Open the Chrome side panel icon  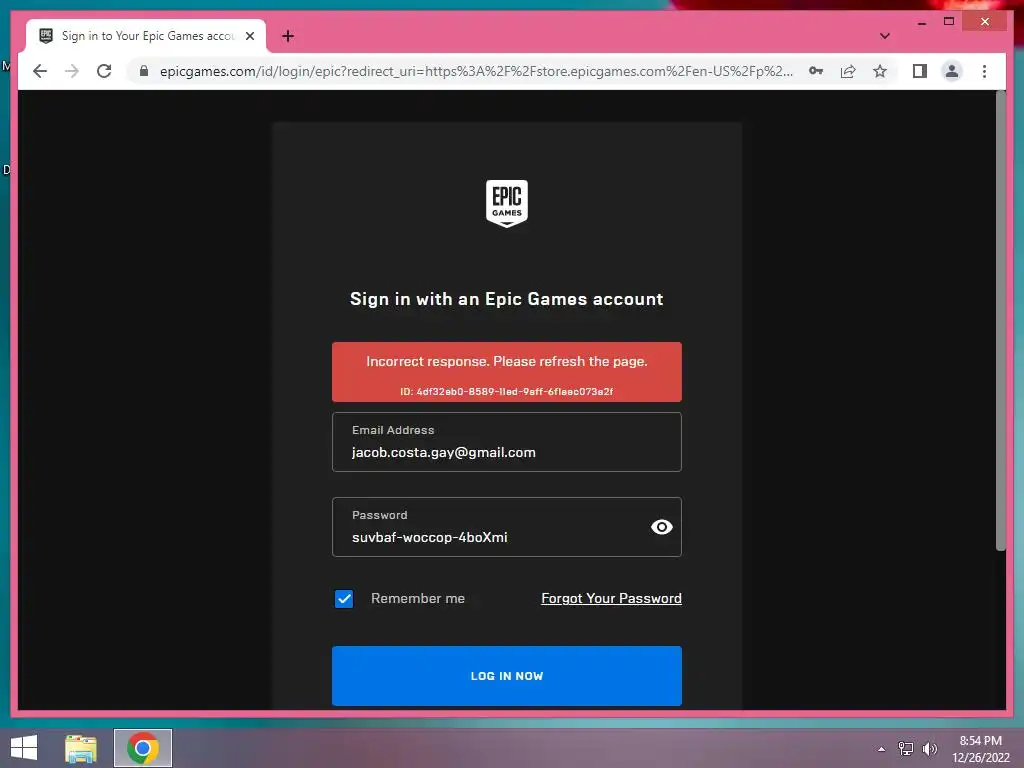[920, 71]
